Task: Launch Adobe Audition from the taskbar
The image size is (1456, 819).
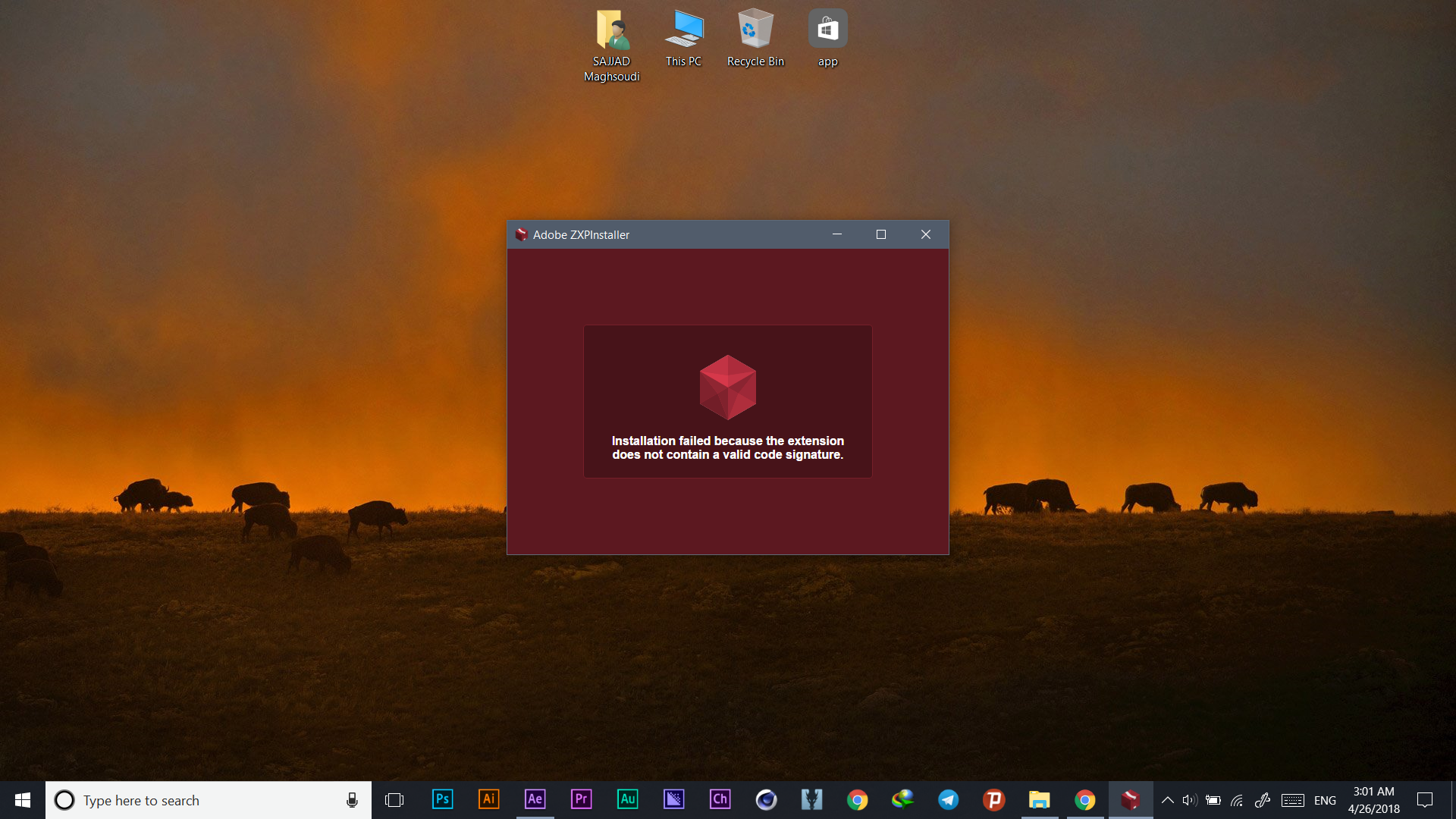Action: point(628,799)
